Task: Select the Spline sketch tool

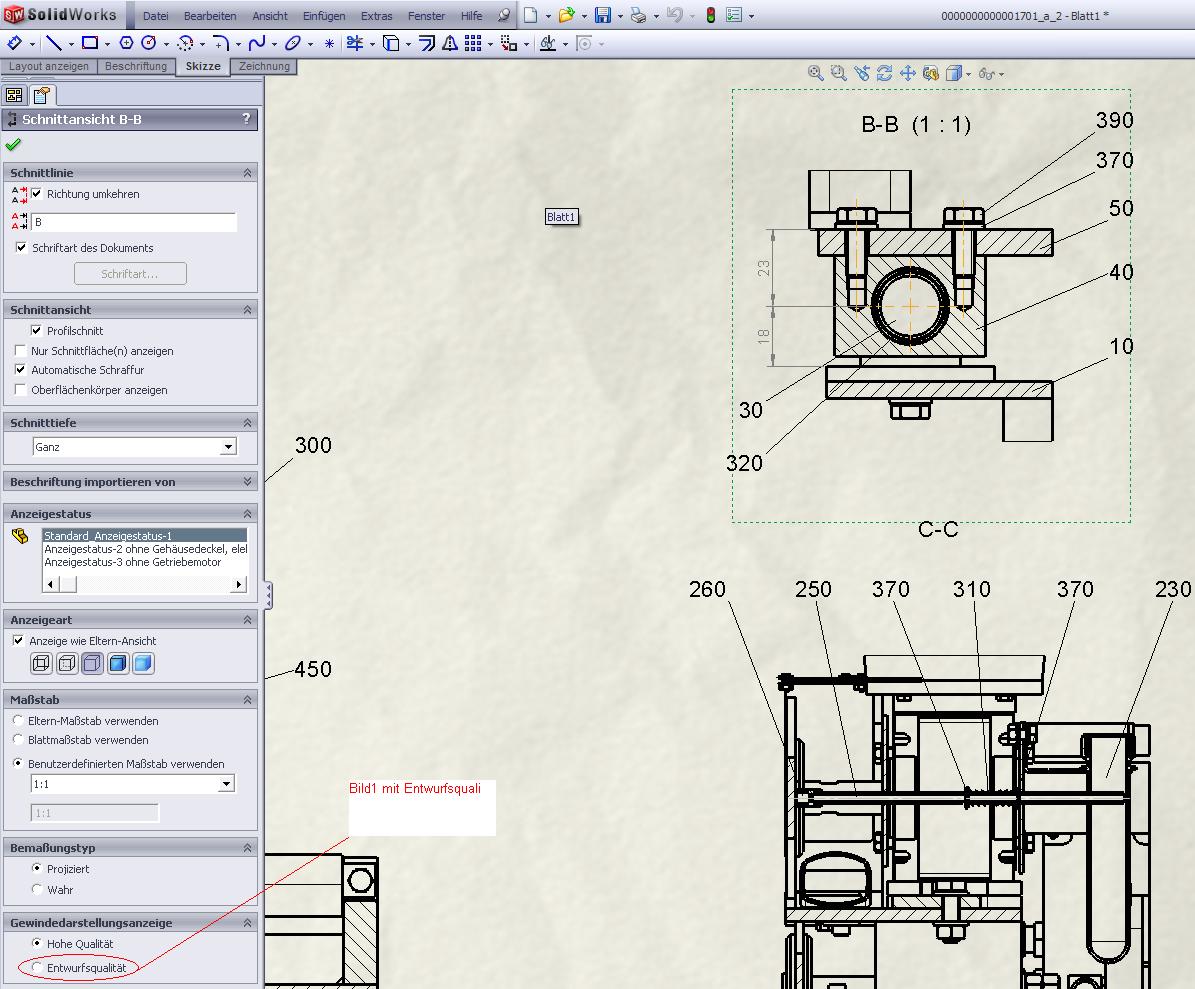Action: click(257, 43)
